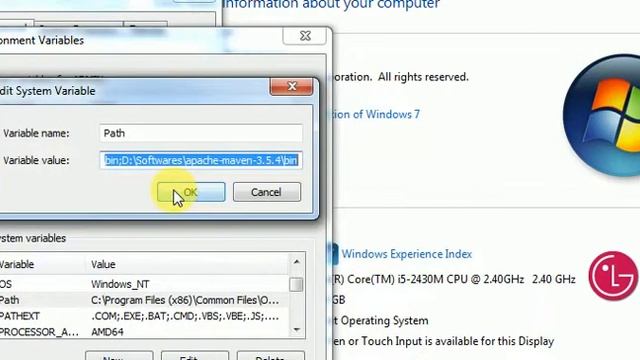Sort by the Variable column header
Image resolution: width=640 pixels, height=360 pixels.
42,264
